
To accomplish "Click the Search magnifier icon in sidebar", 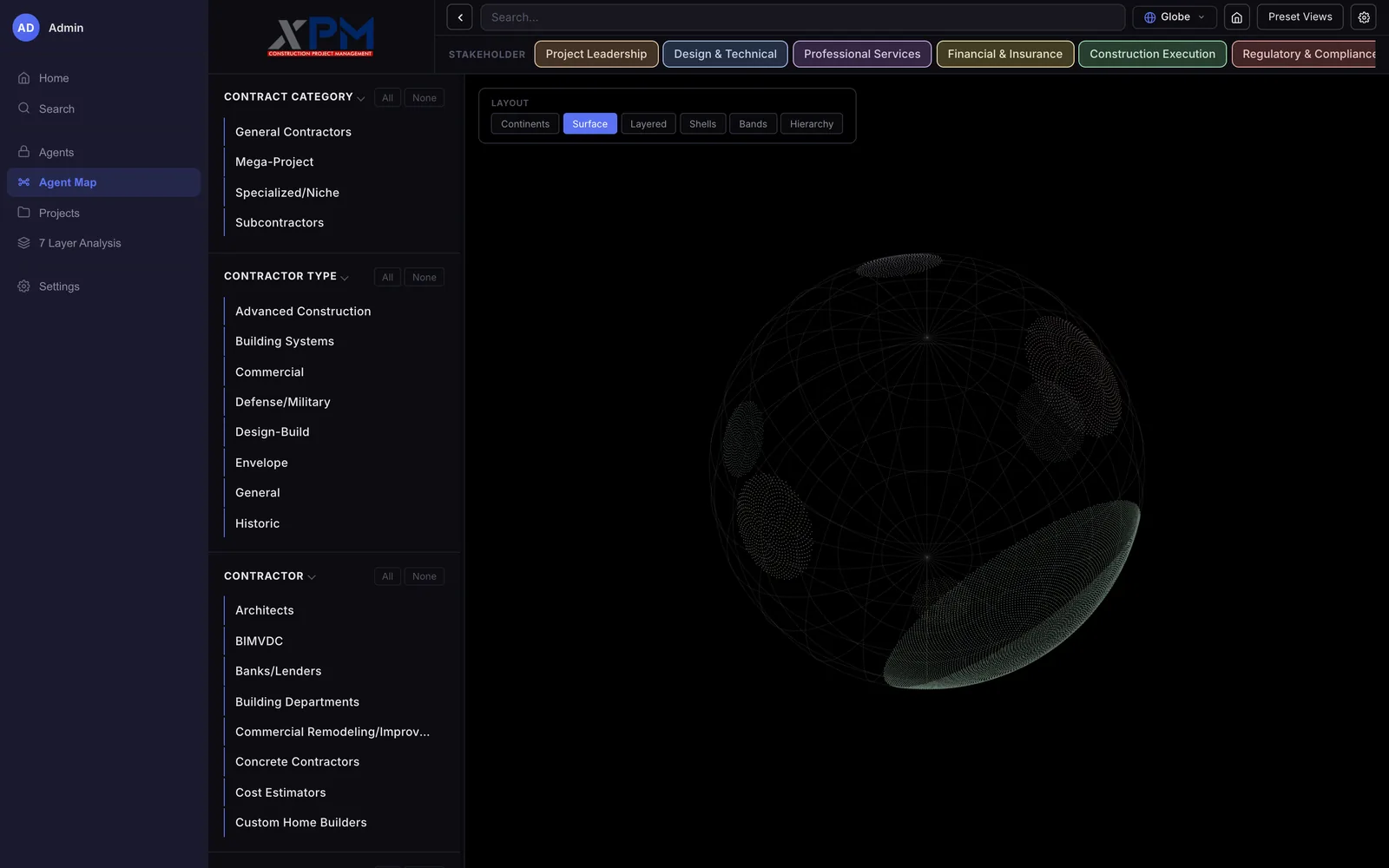I will tap(23, 108).
